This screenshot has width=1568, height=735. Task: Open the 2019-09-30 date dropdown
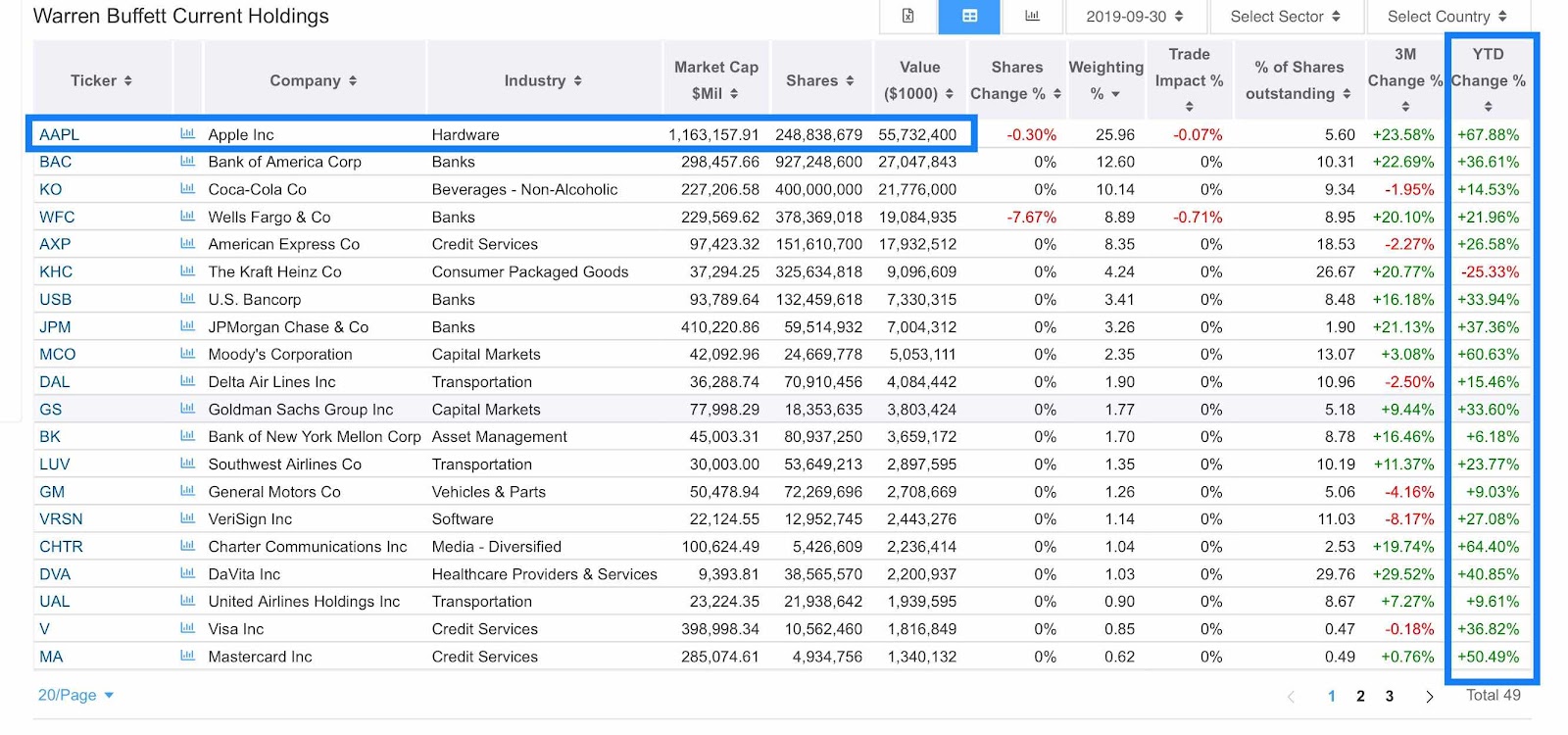[1134, 17]
